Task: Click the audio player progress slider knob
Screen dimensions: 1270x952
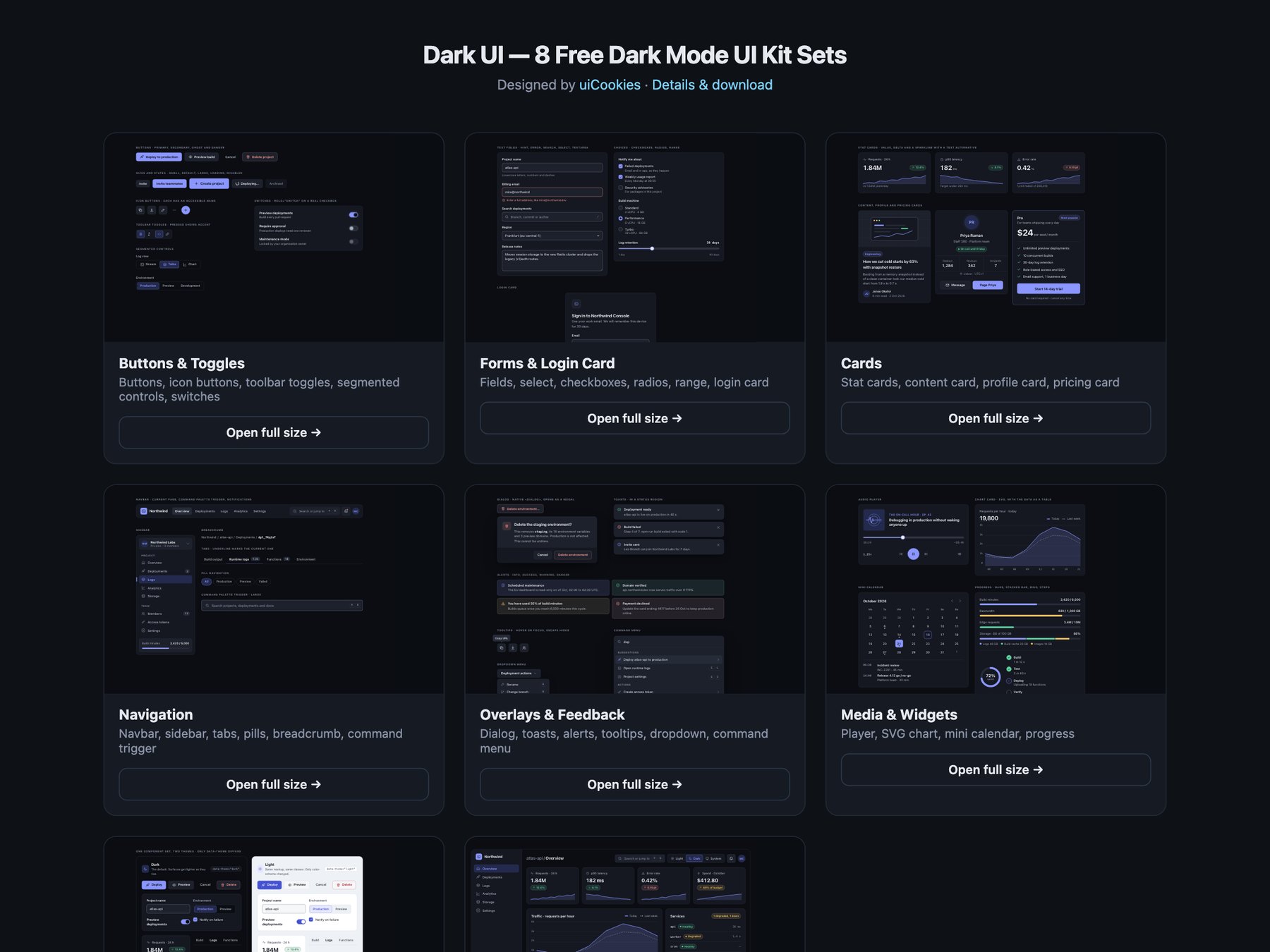Action: click(902, 537)
